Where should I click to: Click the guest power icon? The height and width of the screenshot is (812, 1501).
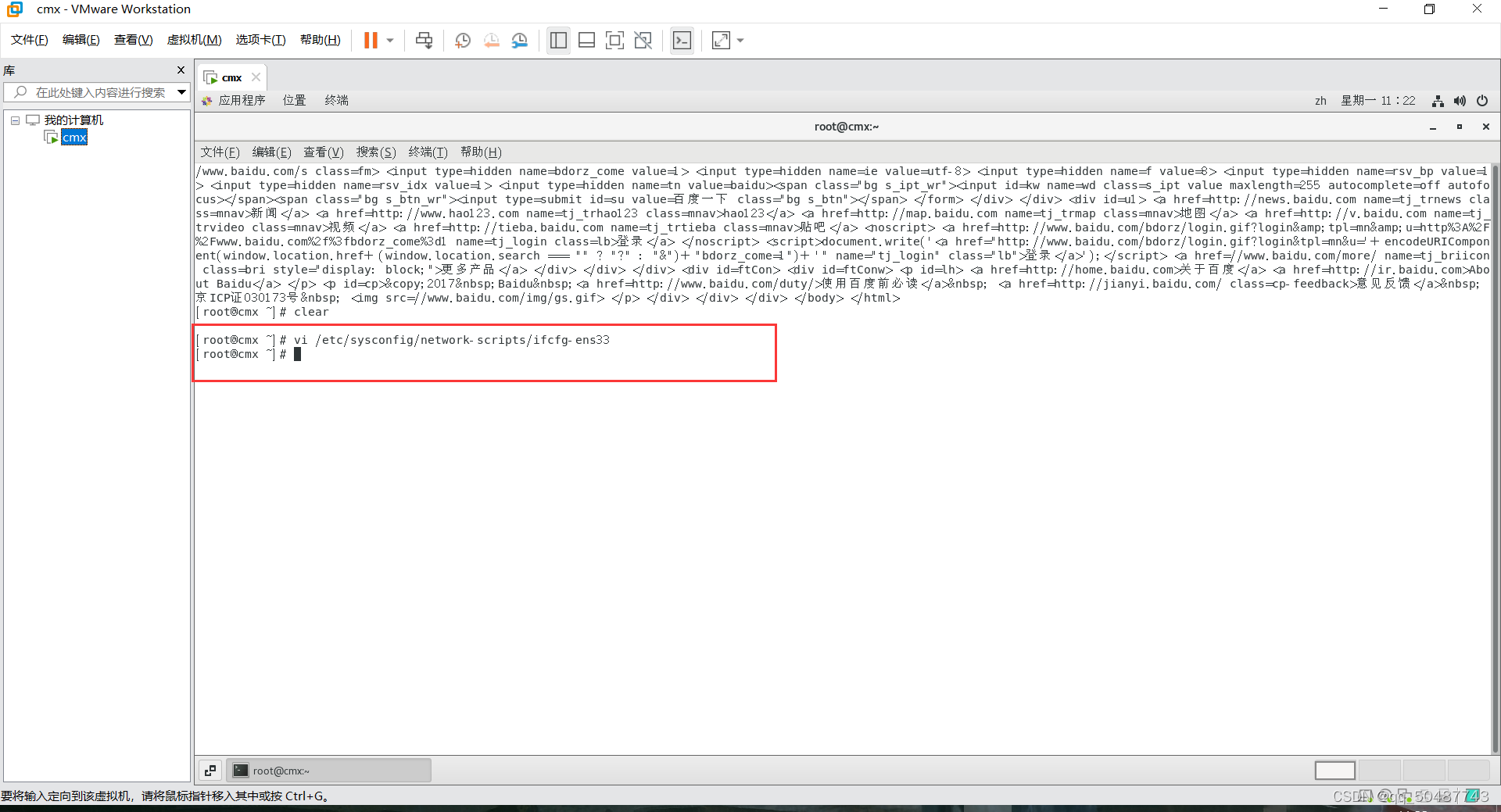(1482, 101)
